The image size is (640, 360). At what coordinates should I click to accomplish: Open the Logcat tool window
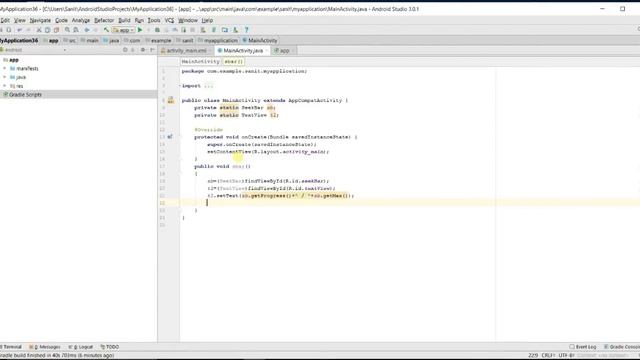click(81, 347)
